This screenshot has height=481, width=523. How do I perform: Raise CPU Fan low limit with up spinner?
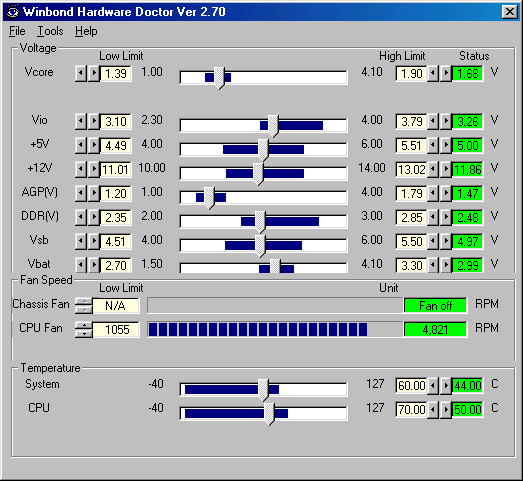[x=84, y=326]
